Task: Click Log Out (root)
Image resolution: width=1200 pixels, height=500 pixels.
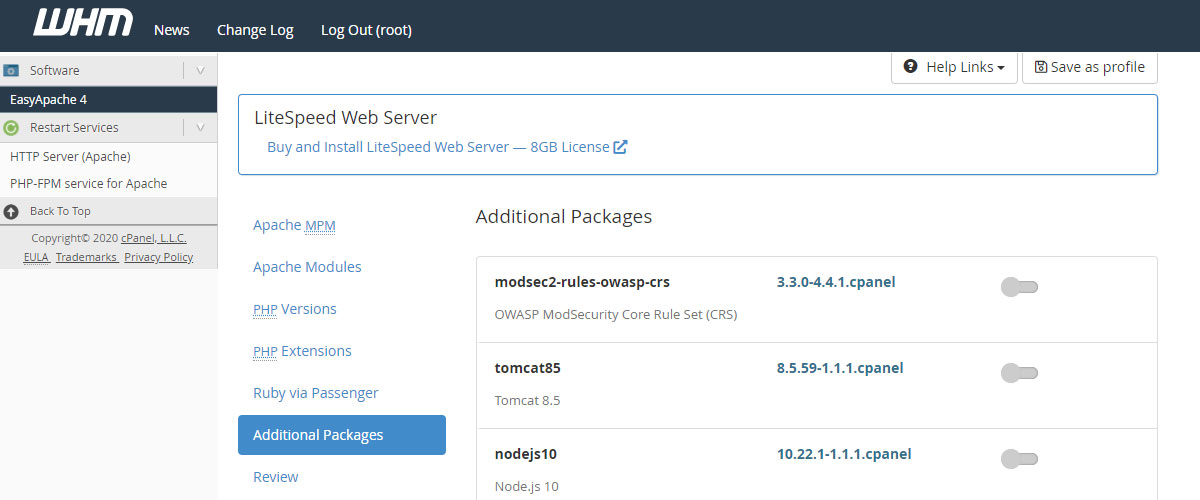Action: [366, 30]
